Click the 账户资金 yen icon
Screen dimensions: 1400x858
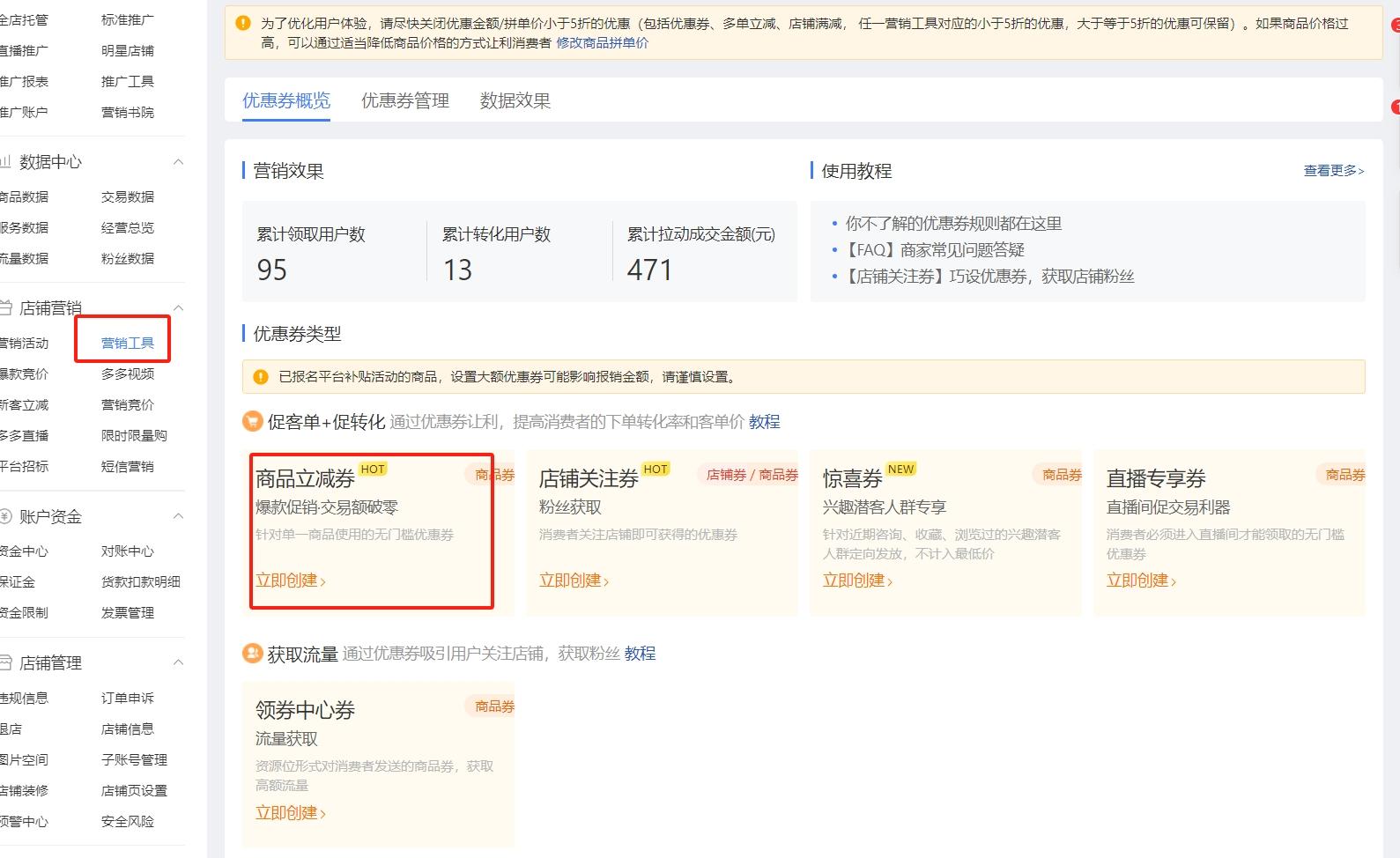(x=5, y=516)
